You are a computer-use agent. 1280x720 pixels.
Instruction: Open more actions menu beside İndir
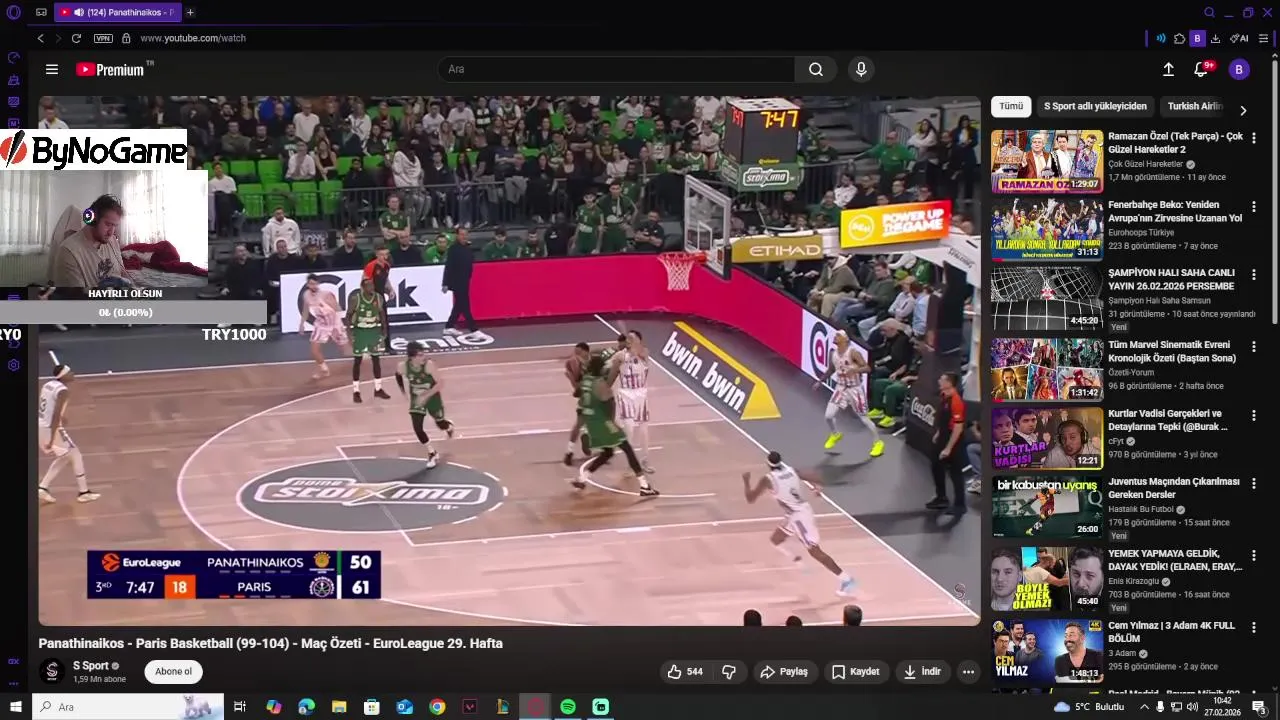tap(968, 672)
